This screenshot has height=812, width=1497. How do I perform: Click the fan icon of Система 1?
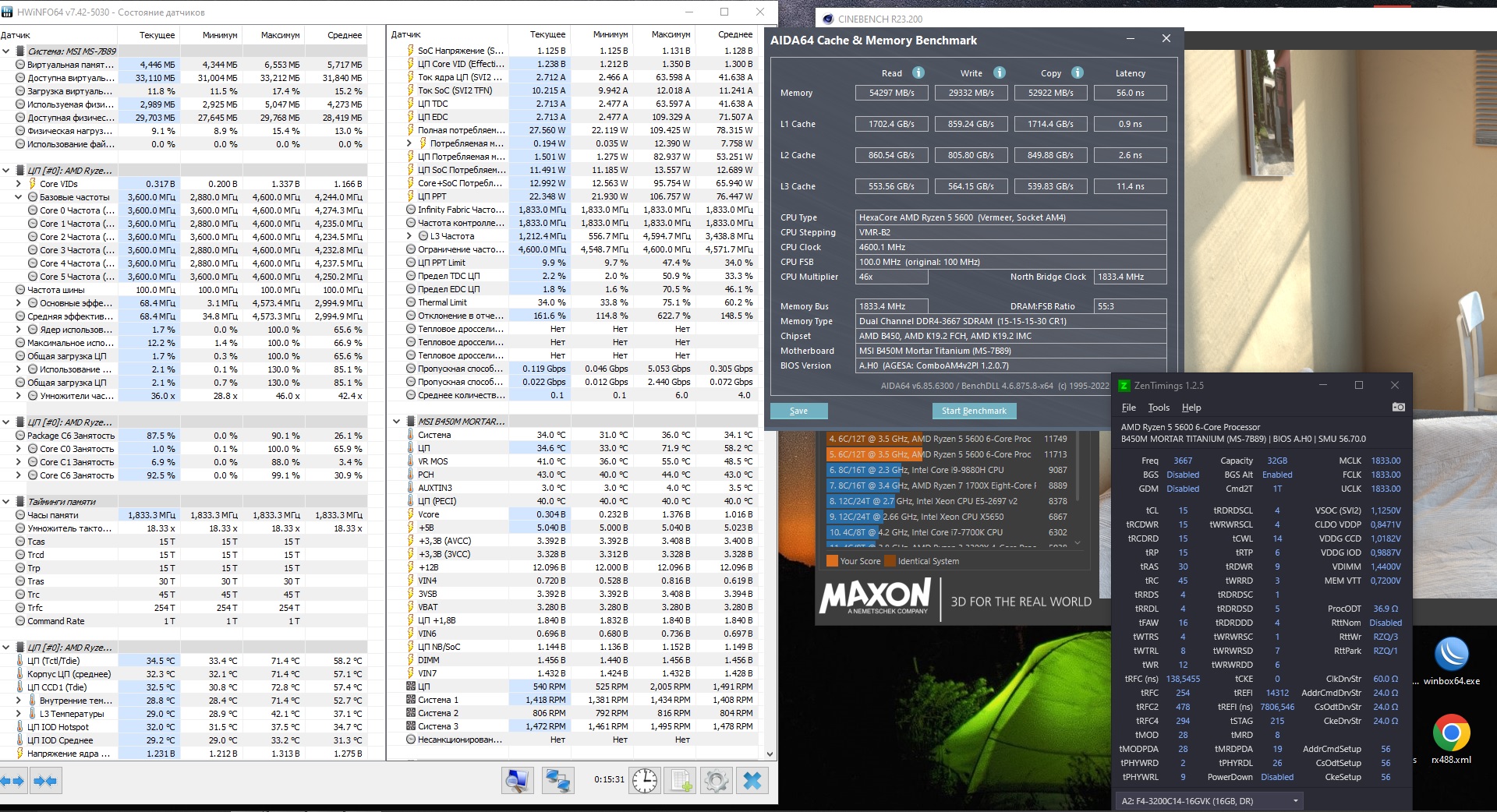click(411, 700)
